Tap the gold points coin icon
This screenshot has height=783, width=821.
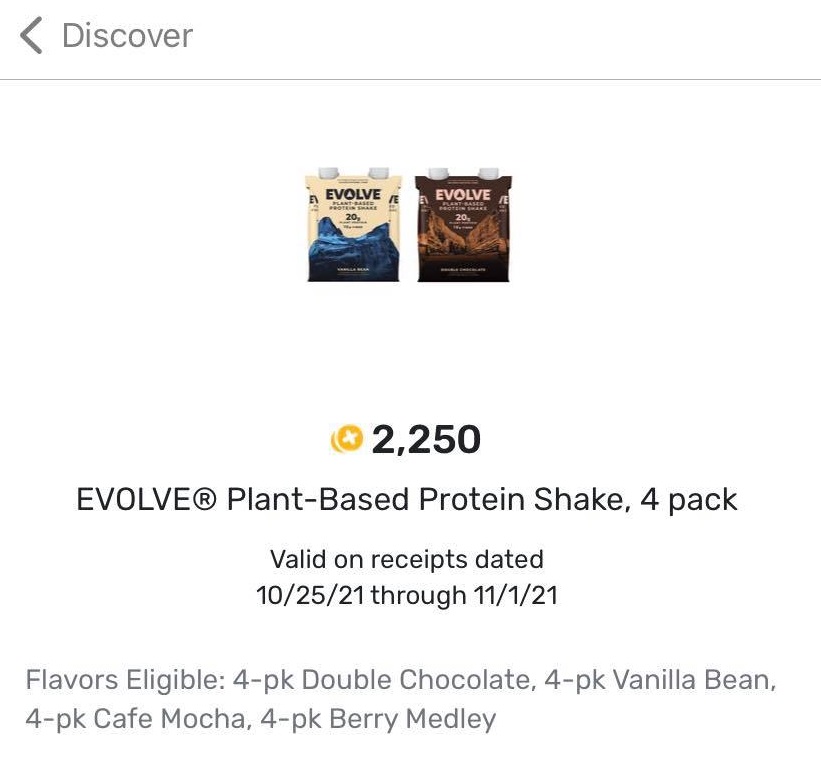[347, 439]
